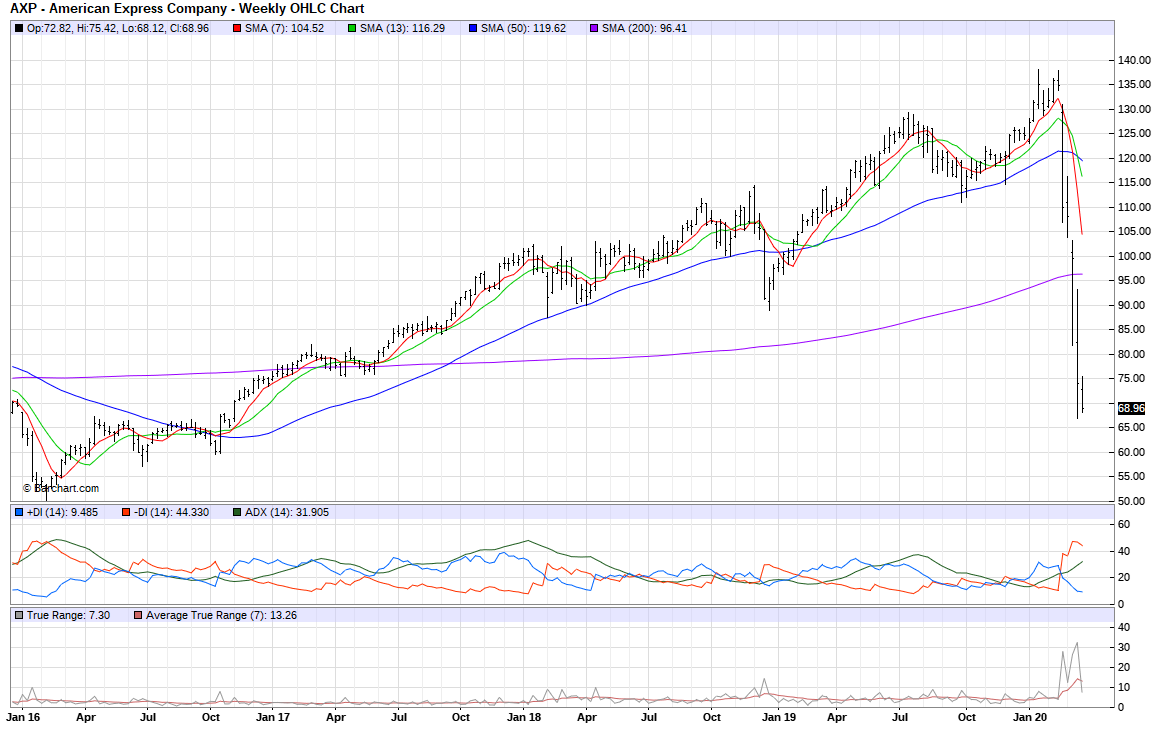Click the red SMA (7) legend swatch
Screen dimensions: 1156x748
(237, 29)
